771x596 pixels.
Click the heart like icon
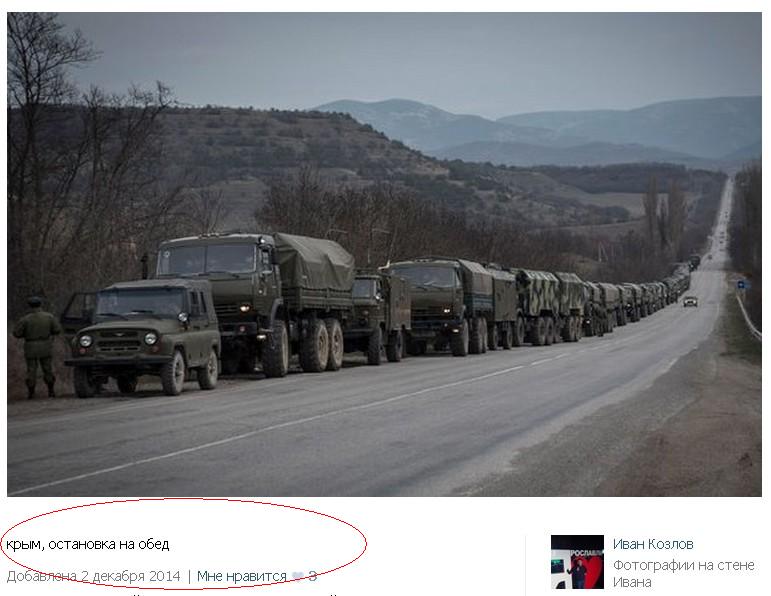(298, 576)
